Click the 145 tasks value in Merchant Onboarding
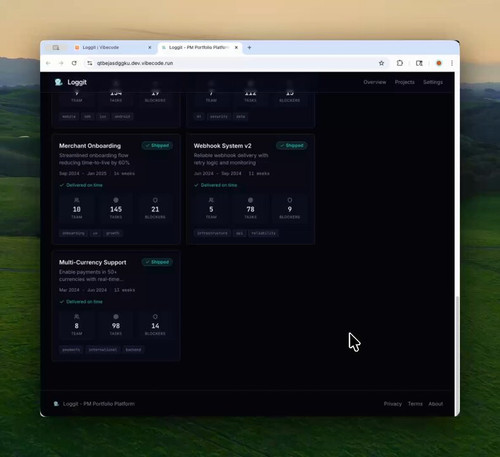The height and width of the screenshot is (457, 500). click(x=116, y=209)
